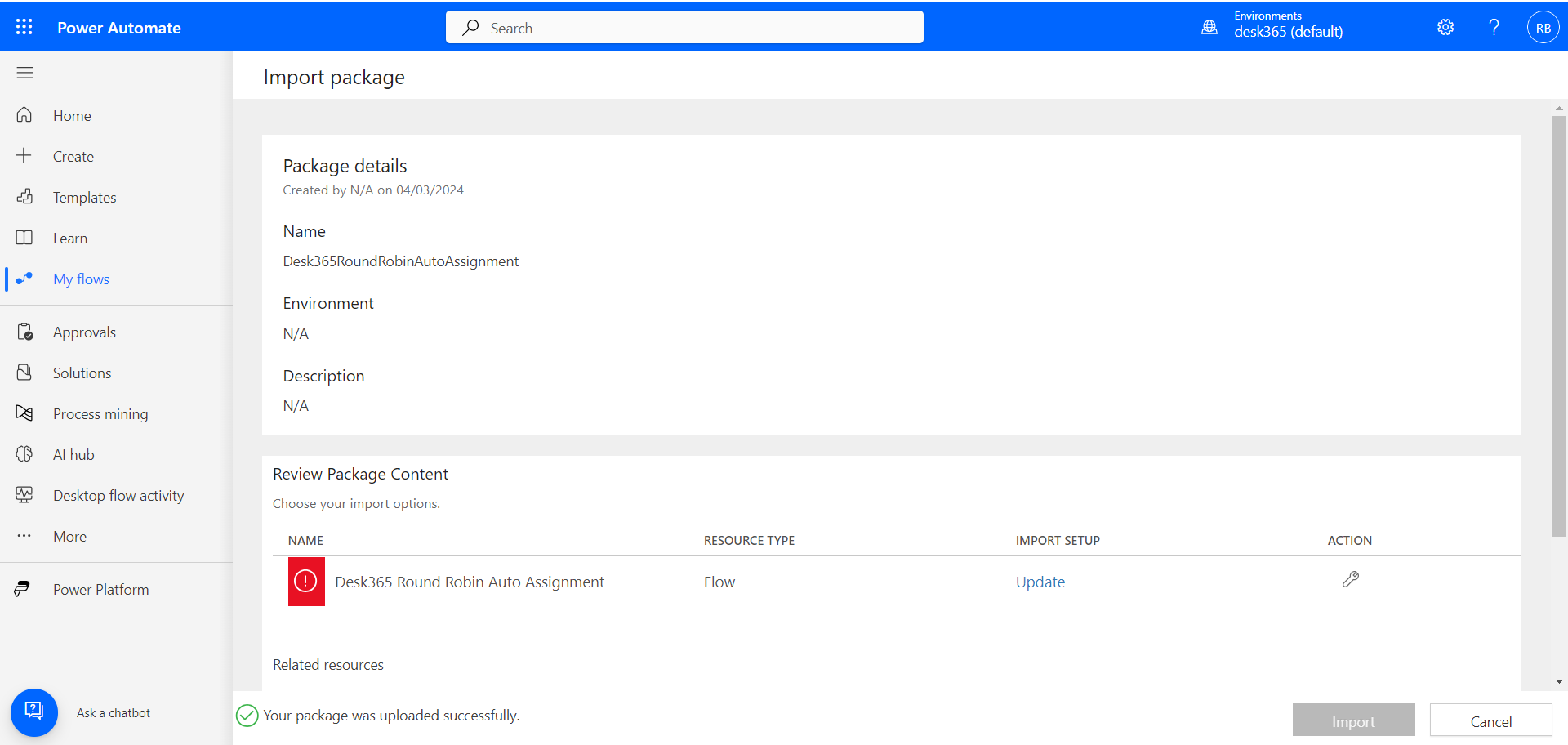Expand More in the navigation pane
Image resolution: width=1568 pixels, height=745 pixels.
click(x=69, y=536)
